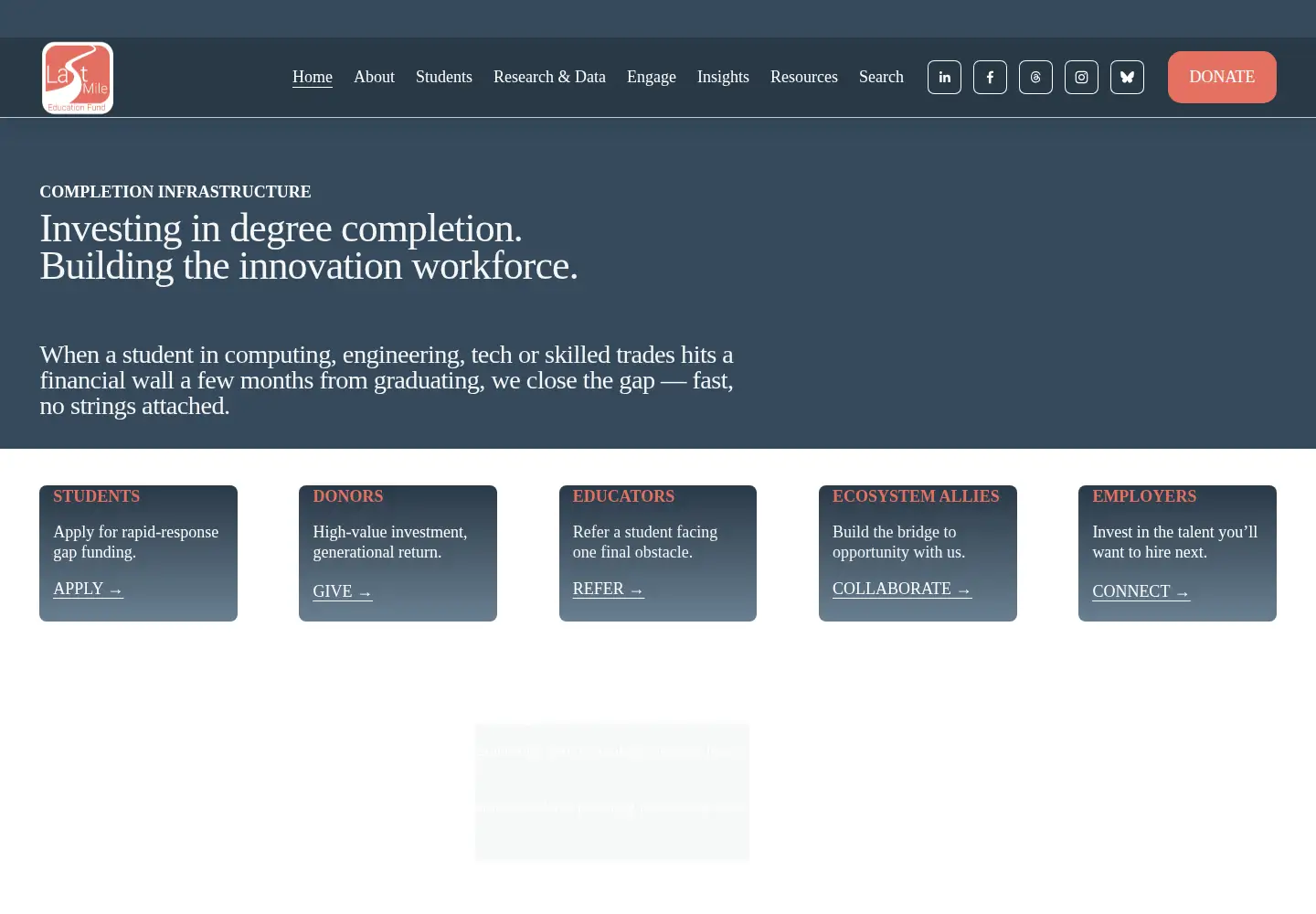The width and height of the screenshot is (1316, 914).
Task: Open the Bluesky butterfly icon
Action: click(1127, 78)
